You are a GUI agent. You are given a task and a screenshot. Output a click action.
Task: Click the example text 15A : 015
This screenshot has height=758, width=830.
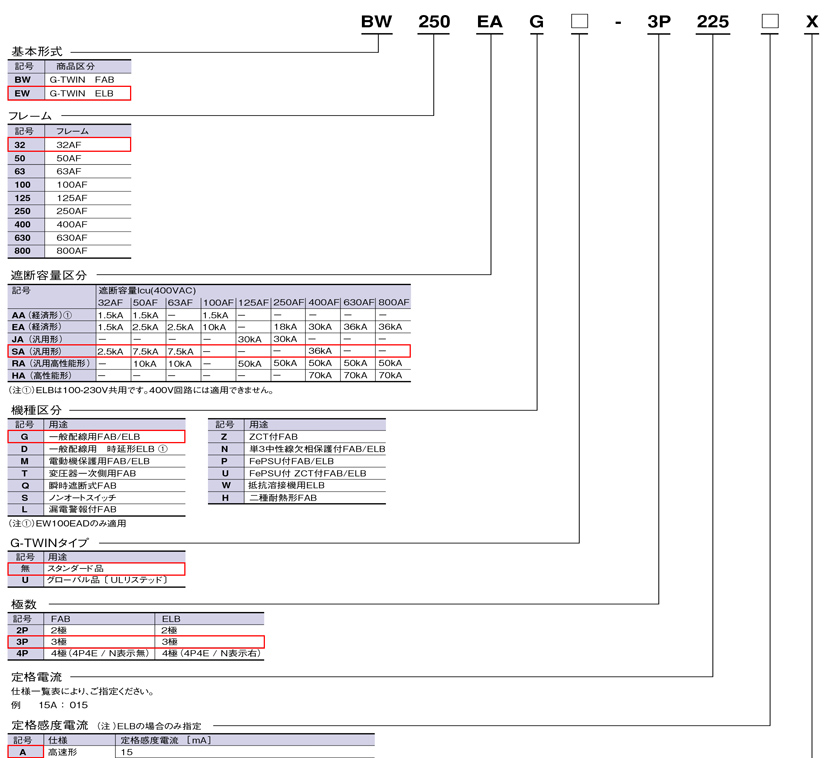click(x=63, y=705)
